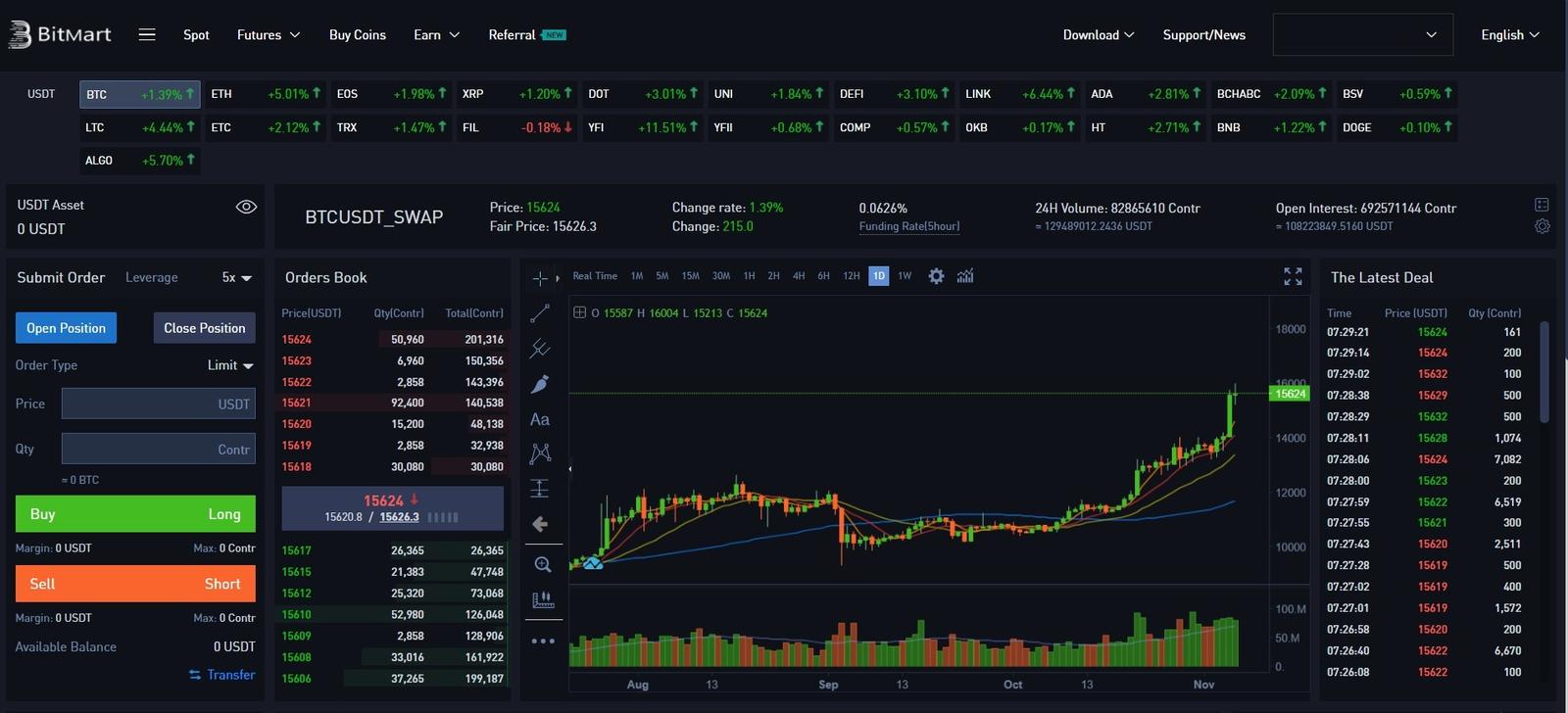Open more chart tools ellipsis
Screen dimensions: 1568x713
[x=542, y=641]
